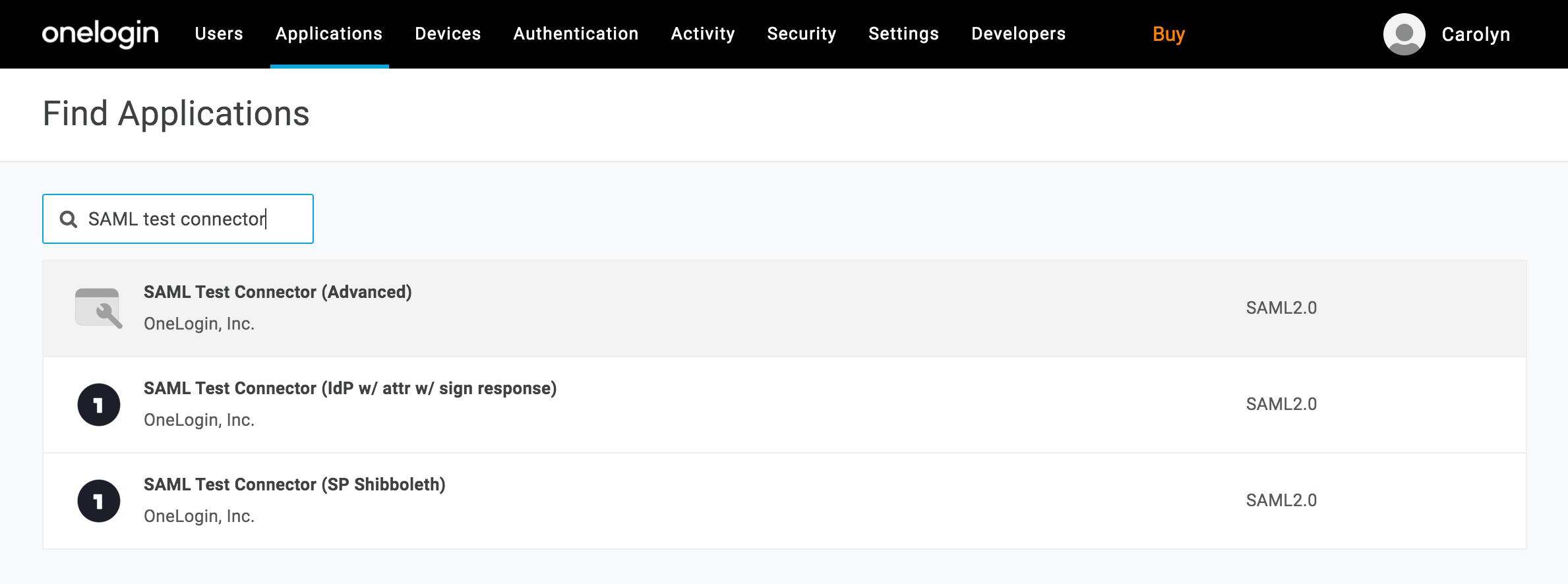Select SAML Test Connector (IdP w/ attr w/ sign response)
Screen dimensions: 1568x584
[350, 388]
